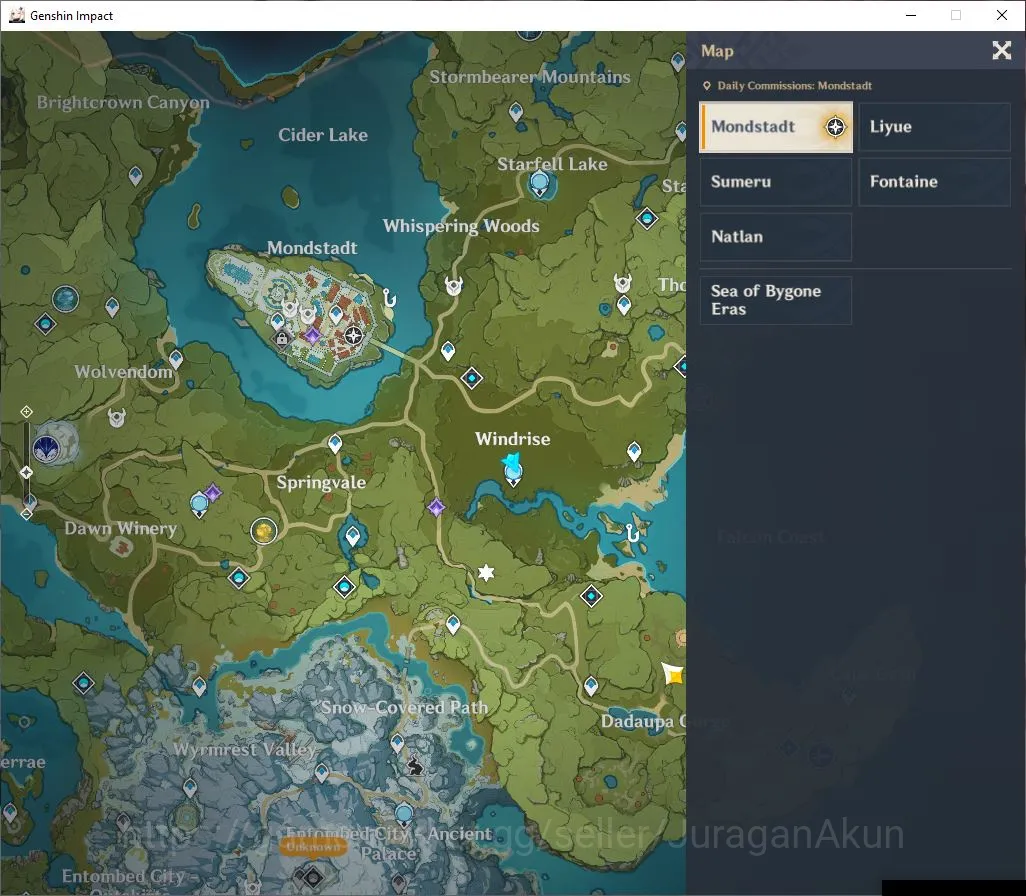Click the teleport waypoint in Stormbearer Mountains
1026x896 pixels.
[516, 112]
